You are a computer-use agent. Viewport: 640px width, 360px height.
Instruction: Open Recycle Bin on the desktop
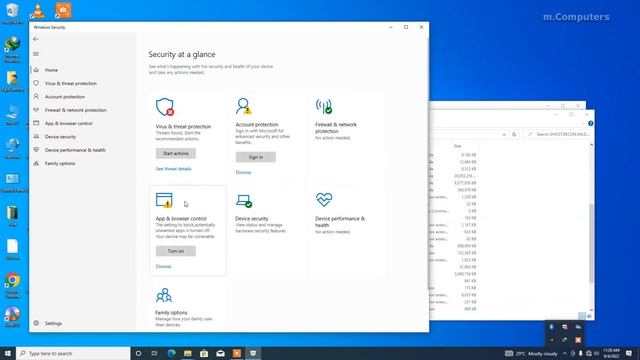12,13
